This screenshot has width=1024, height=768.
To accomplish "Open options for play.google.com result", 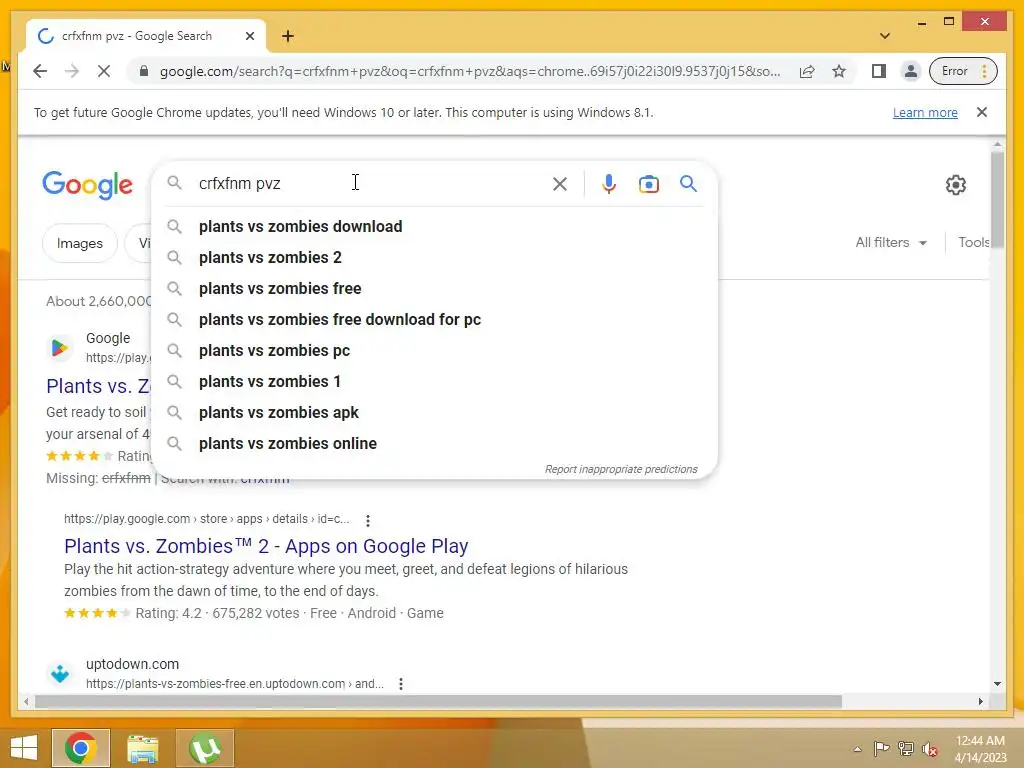I will click(x=368, y=520).
